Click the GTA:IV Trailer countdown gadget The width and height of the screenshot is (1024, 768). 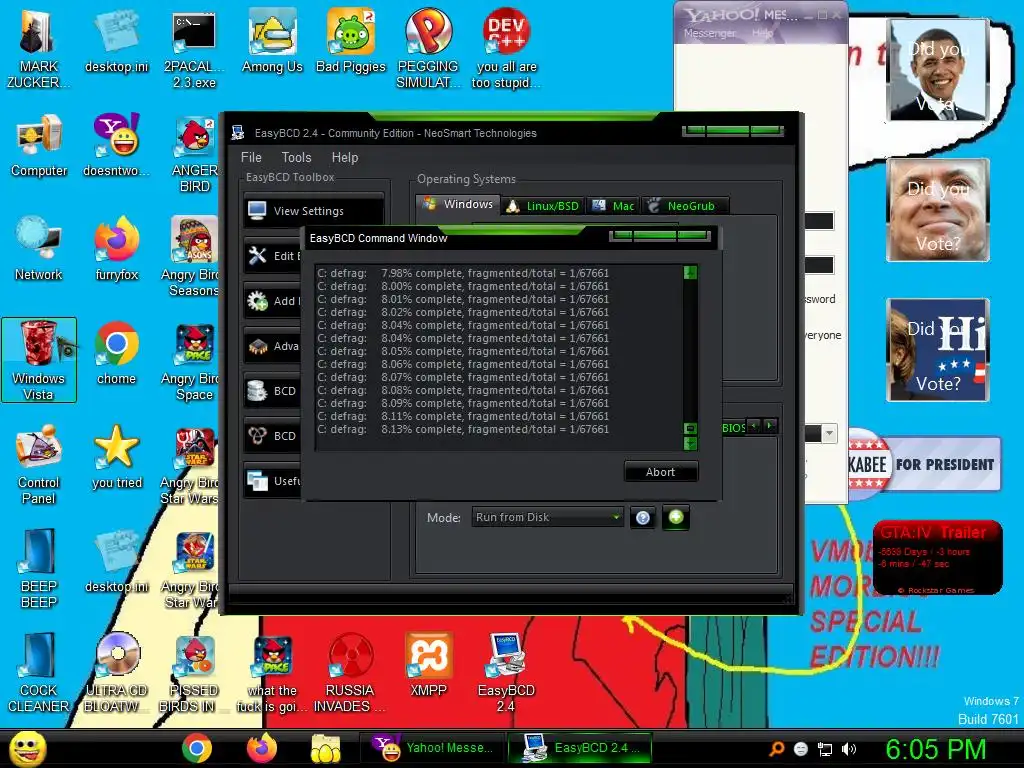(937, 558)
